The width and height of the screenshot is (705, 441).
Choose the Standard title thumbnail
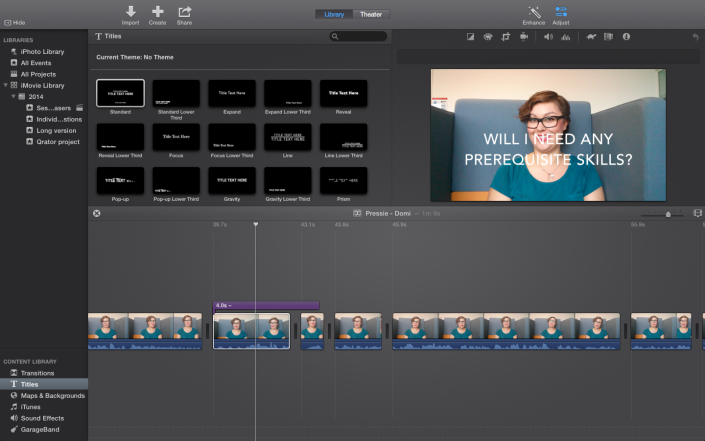pos(120,93)
